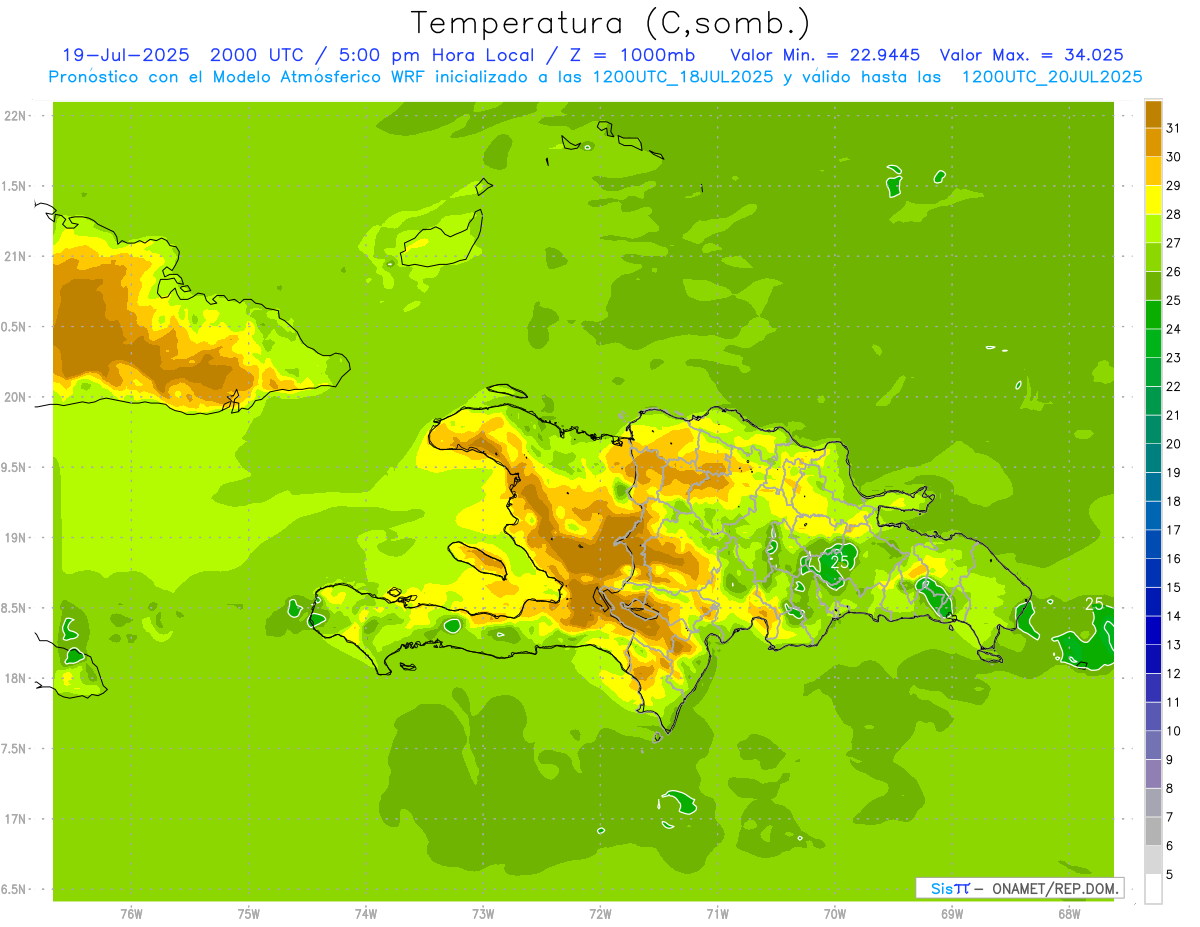Screen dimensions: 1200x927
Task: Select the dark blue segment between 13 and 14
Action: [1153, 630]
